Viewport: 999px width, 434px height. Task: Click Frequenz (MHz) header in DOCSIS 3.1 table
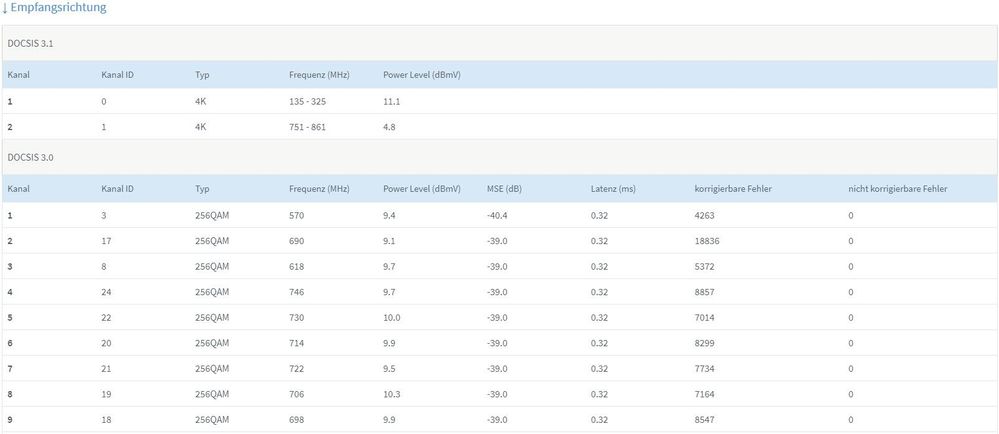point(319,75)
